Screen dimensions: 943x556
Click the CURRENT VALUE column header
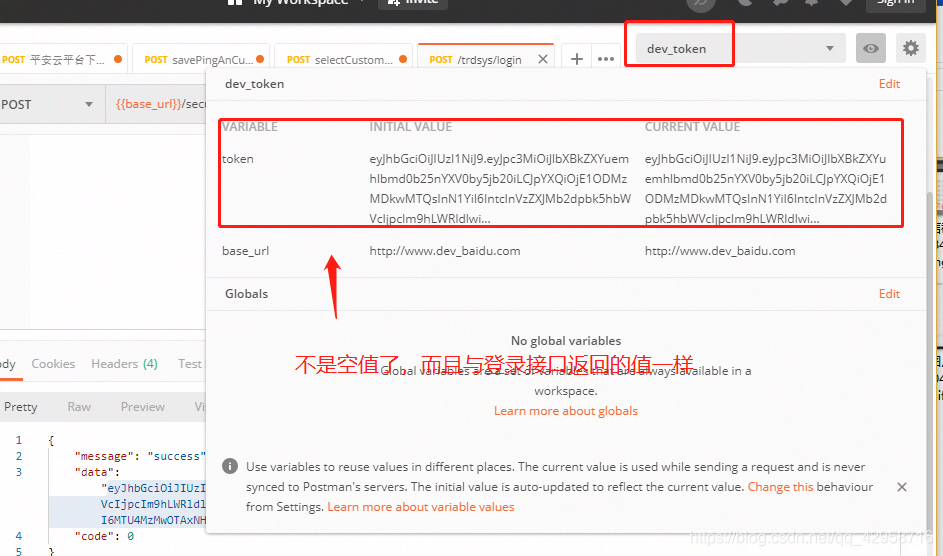tap(692, 127)
